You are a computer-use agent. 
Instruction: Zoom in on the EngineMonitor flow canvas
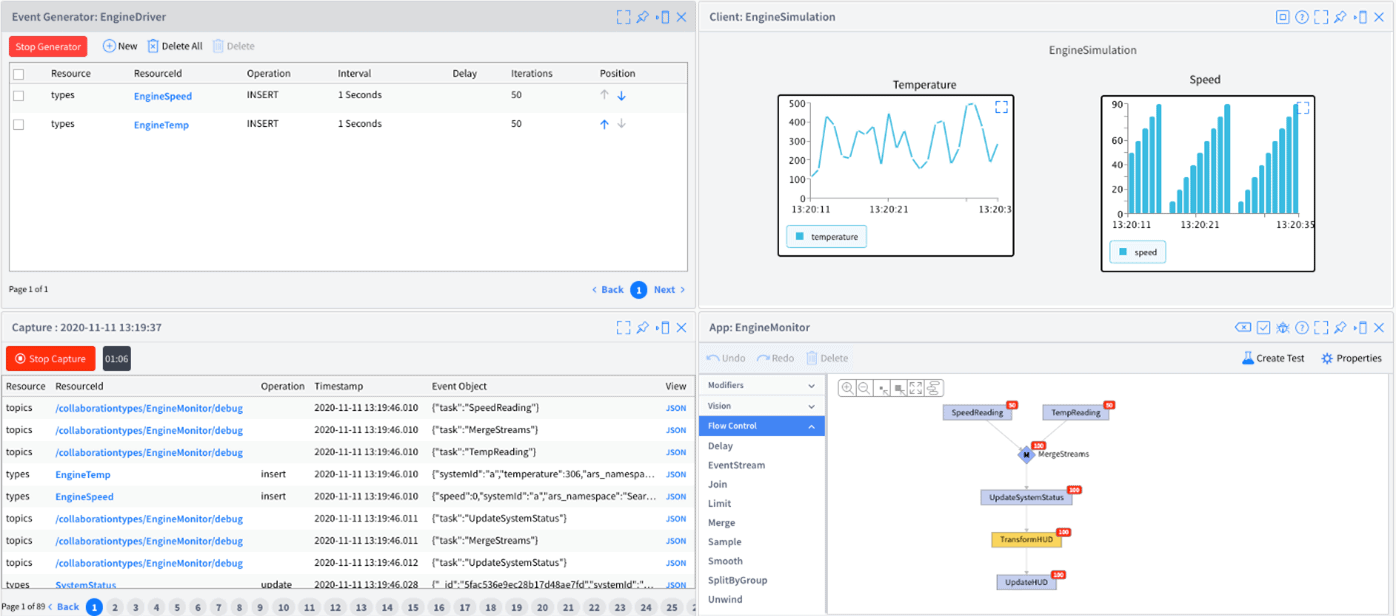pyautogui.click(x=847, y=388)
